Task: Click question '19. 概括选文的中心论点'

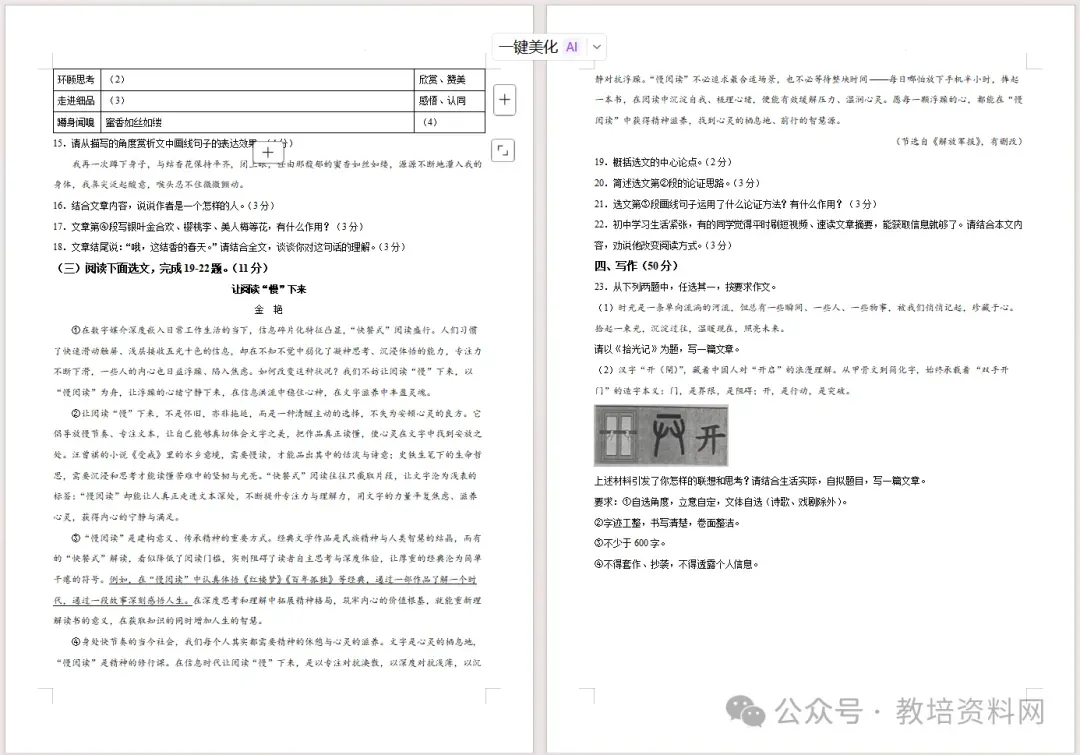Action: pyautogui.click(x=663, y=162)
